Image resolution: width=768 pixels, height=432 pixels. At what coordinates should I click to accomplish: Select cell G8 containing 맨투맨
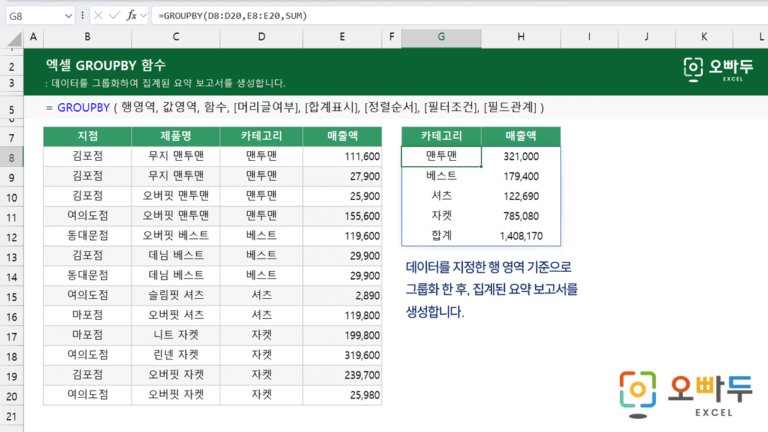pyautogui.click(x=441, y=156)
